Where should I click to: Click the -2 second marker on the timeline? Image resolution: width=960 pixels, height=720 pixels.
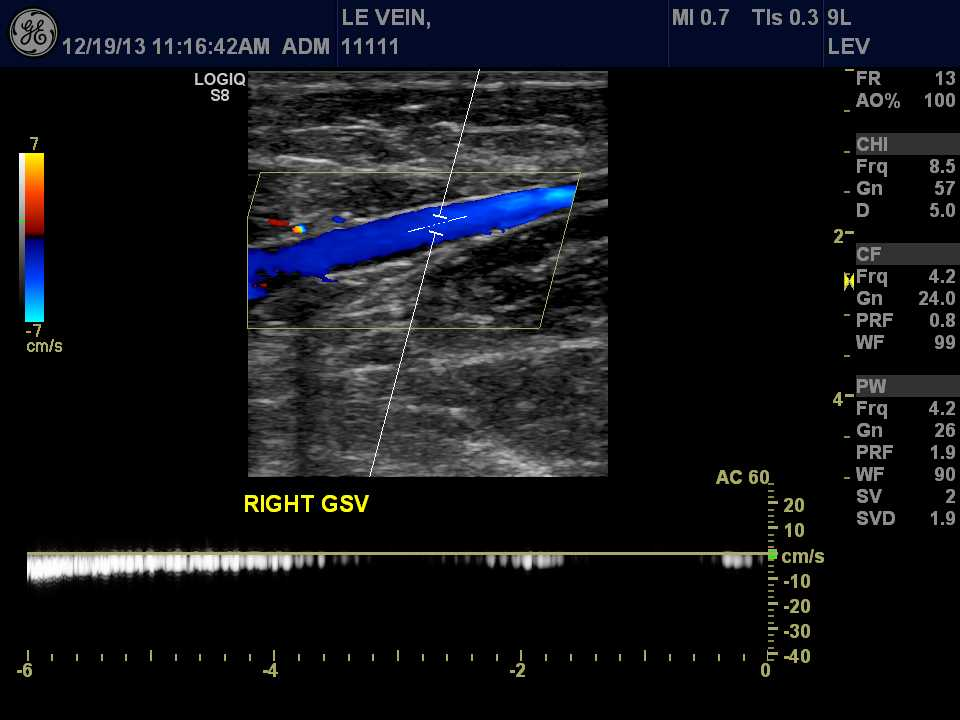coord(517,671)
